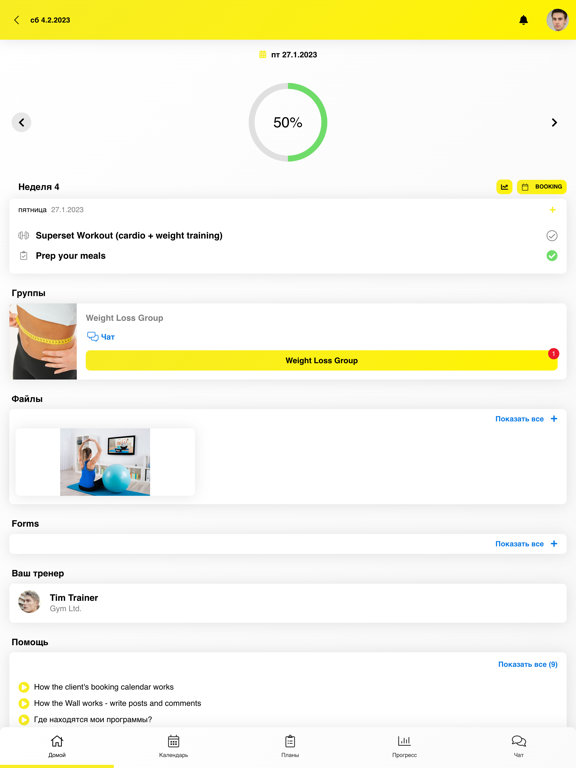Open the 50% daily progress ring
This screenshot has width=576, height=768.
coord(288,122)
